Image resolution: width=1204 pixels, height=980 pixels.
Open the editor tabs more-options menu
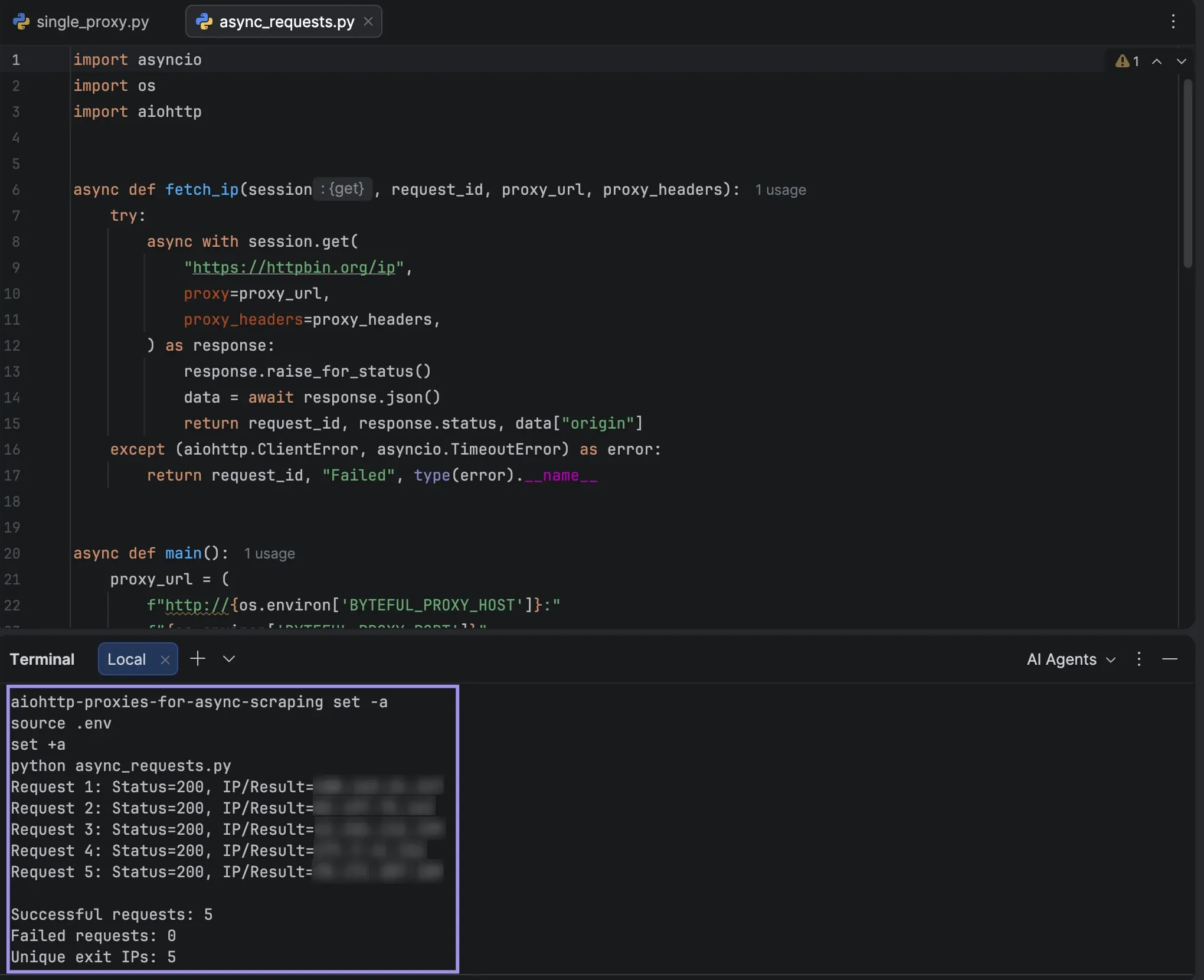pyautogui.click(x=1173, y=22)
